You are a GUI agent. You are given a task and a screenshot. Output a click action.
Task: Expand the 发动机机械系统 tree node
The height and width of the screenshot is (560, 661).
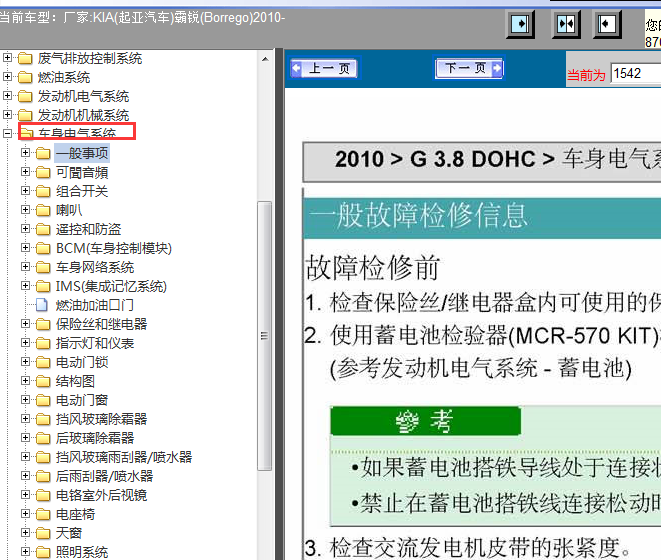pos(7,115)
